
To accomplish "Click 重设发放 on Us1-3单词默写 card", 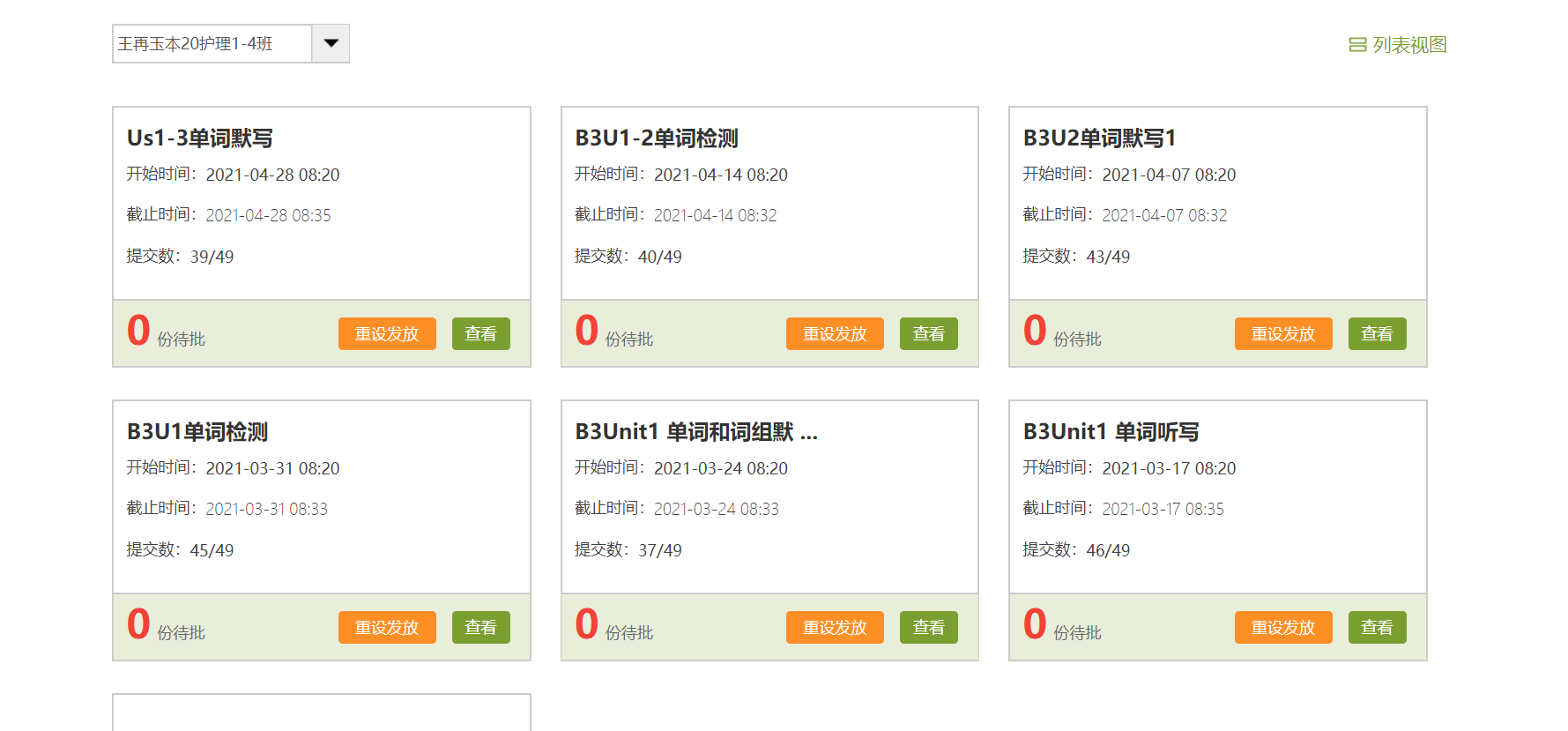I will point(387,333).
